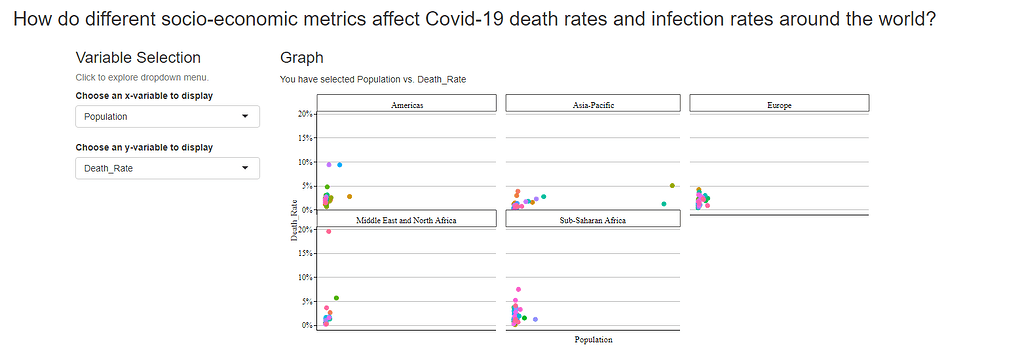Click the Population x-axis label
The image size is (1024, 360).
tap(593, 340)
